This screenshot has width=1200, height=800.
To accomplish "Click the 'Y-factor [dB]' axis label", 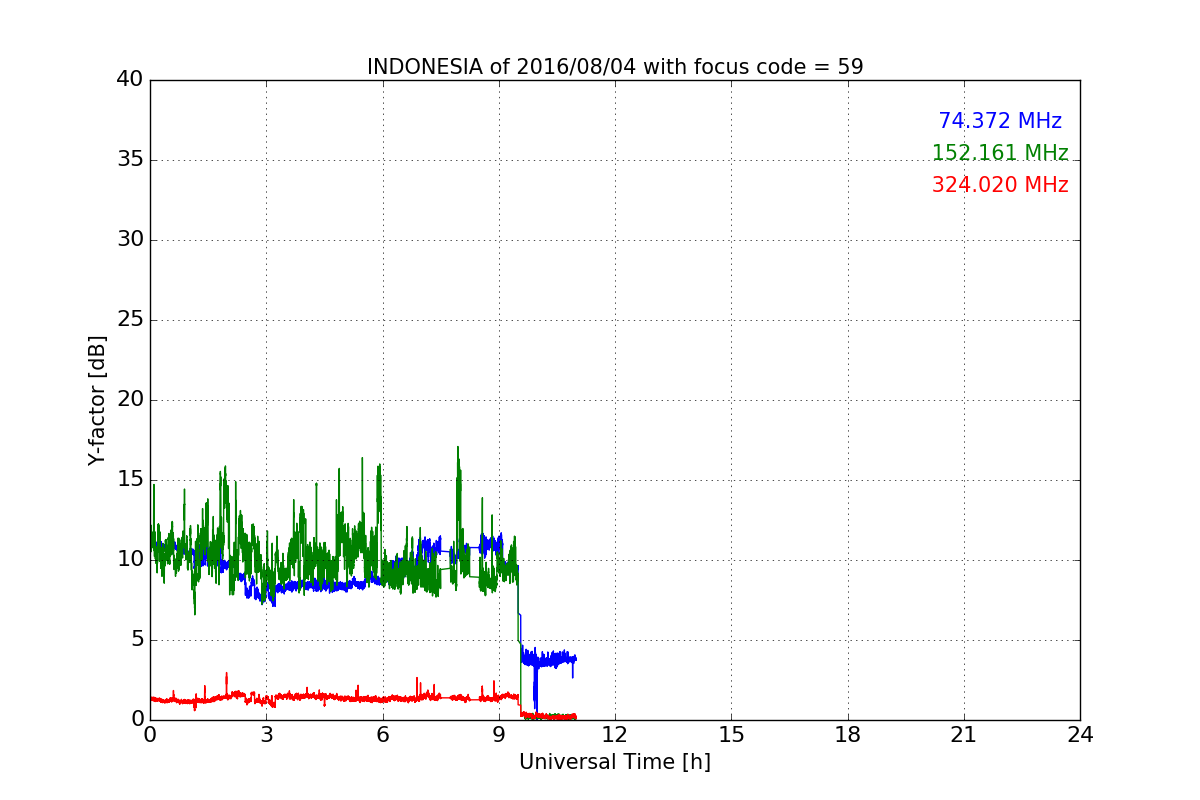I will click(97, 400).
